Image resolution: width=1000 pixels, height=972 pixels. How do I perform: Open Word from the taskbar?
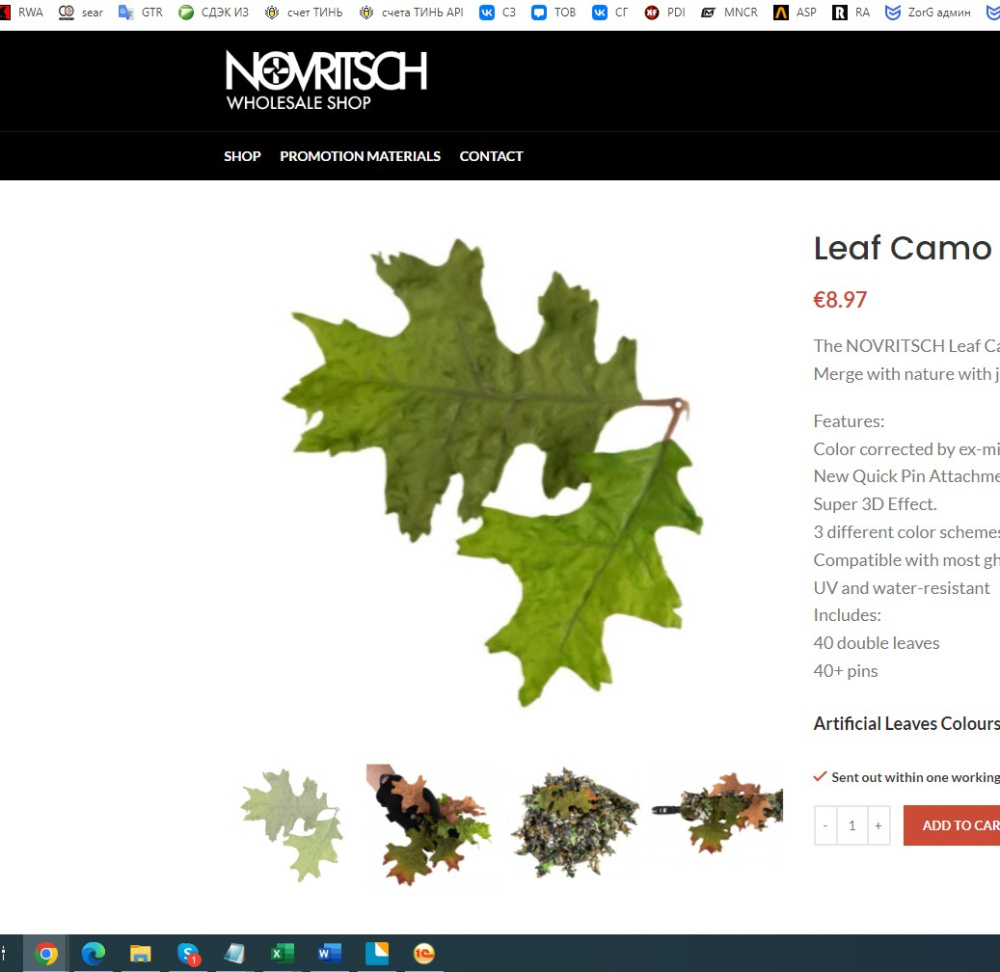[329, 954]
